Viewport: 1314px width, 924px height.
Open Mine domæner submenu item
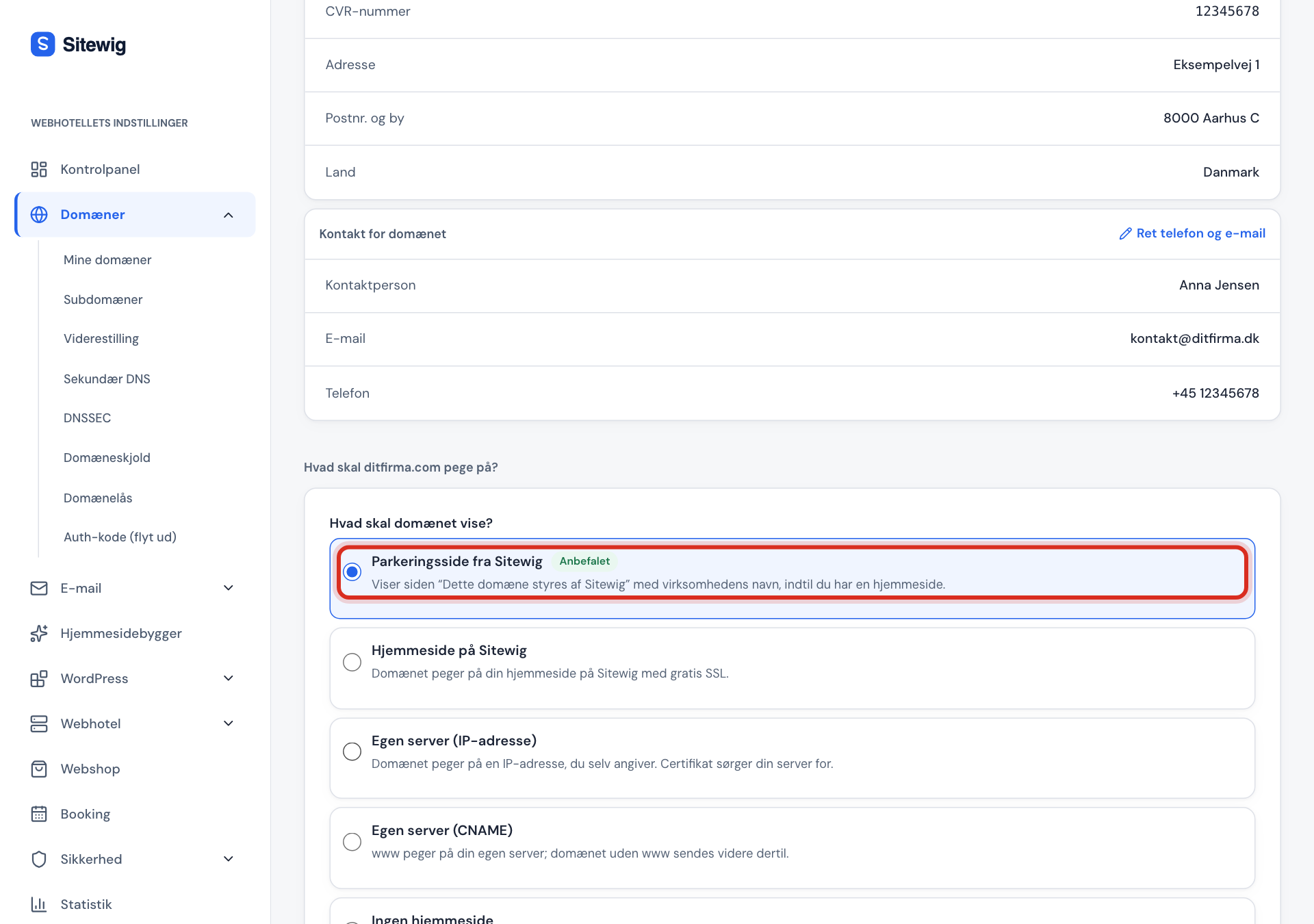107,260
